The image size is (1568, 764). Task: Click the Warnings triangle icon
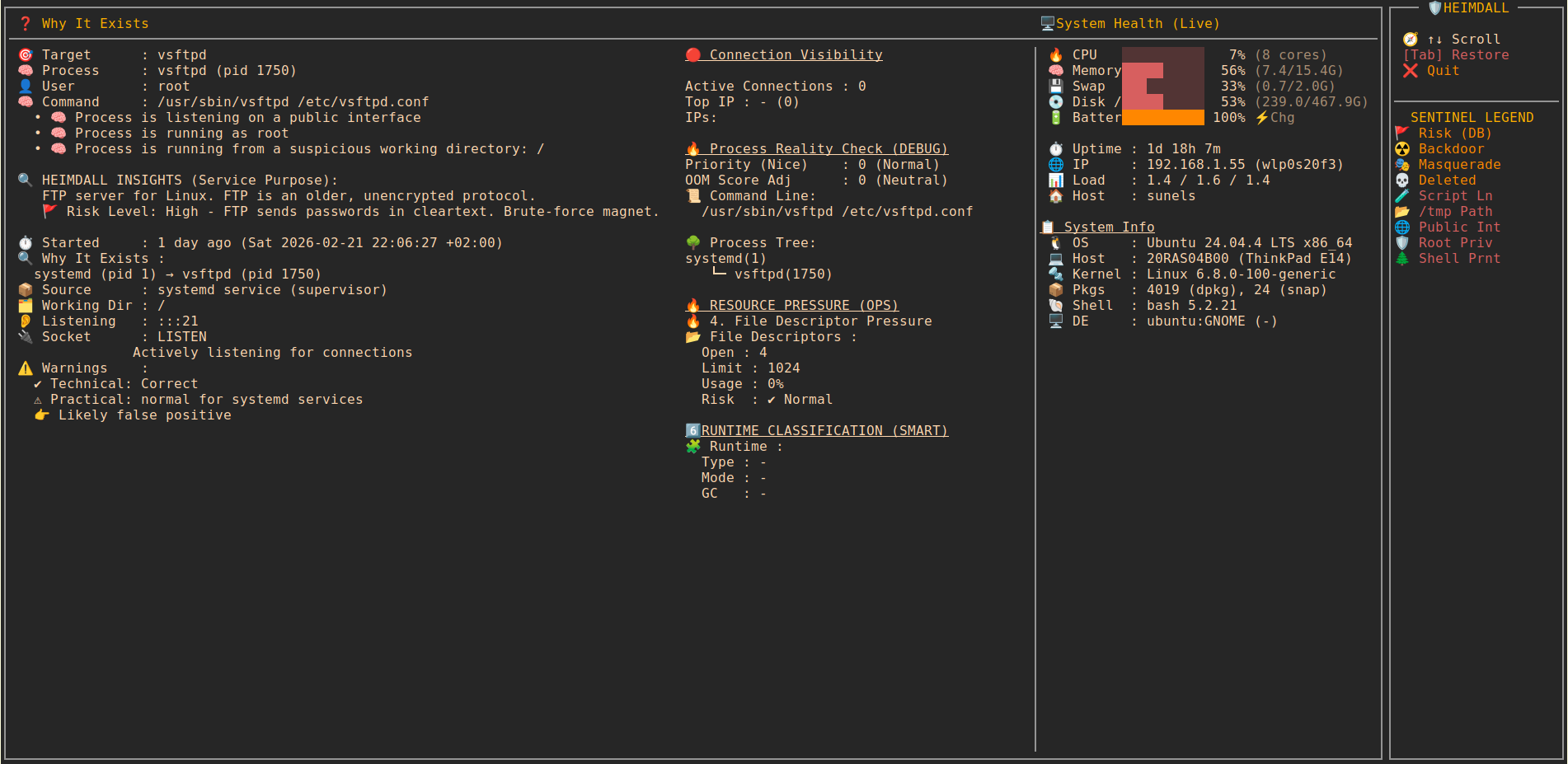(x=26, y=368)
